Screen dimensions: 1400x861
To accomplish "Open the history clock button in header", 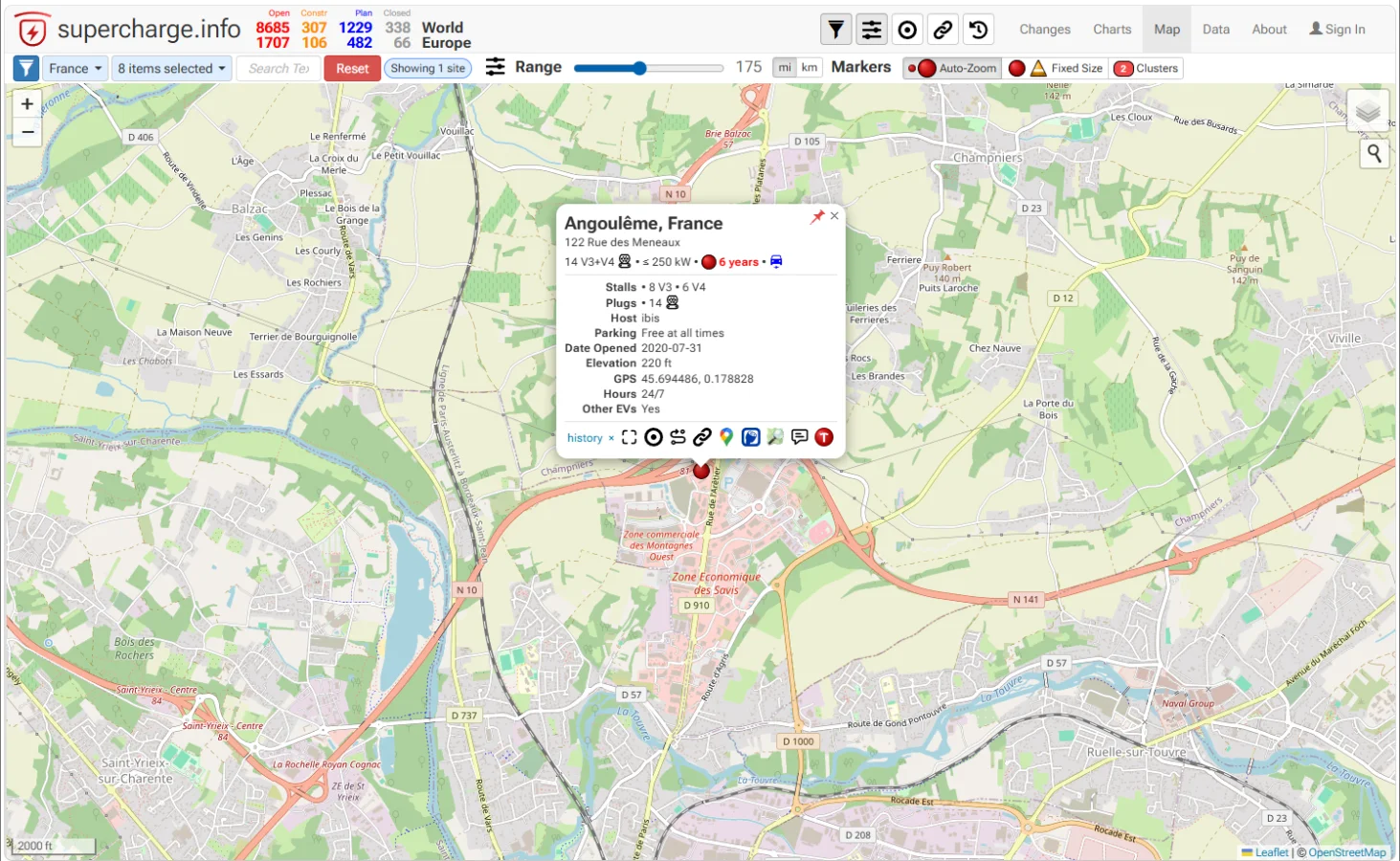I will [x=978, y=30].
